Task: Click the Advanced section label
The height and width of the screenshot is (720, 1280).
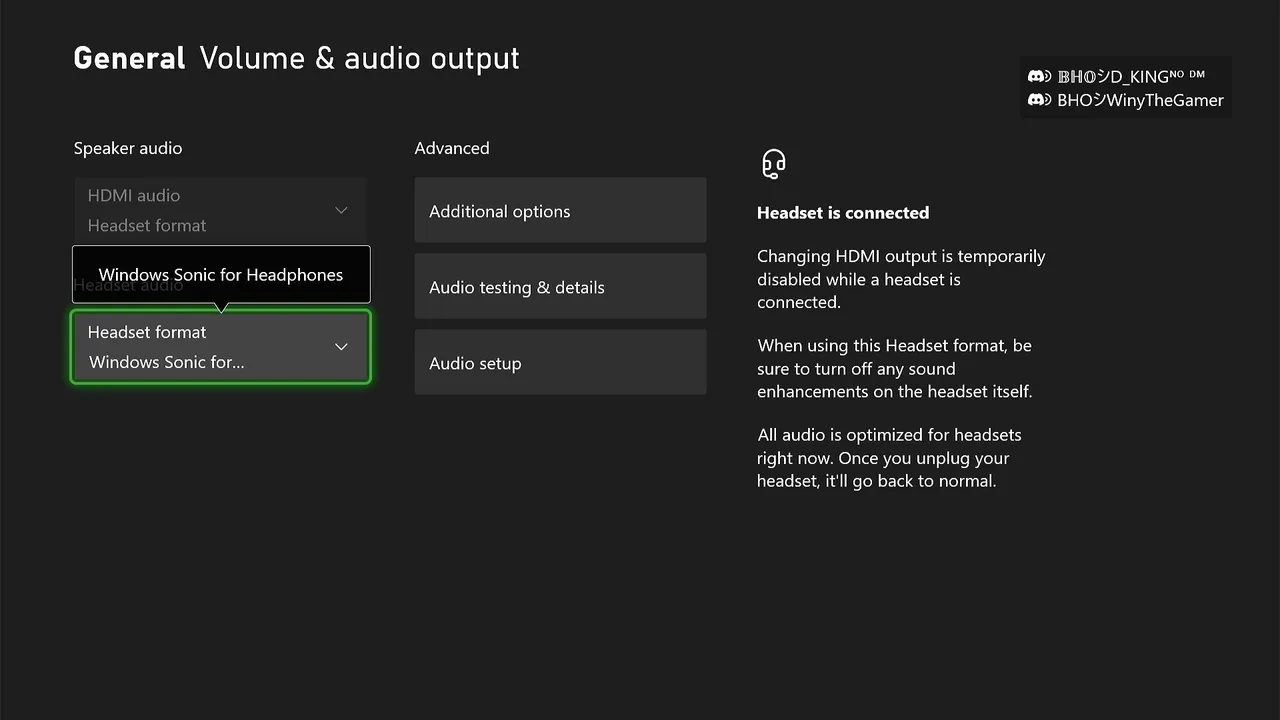Action: 452,148
